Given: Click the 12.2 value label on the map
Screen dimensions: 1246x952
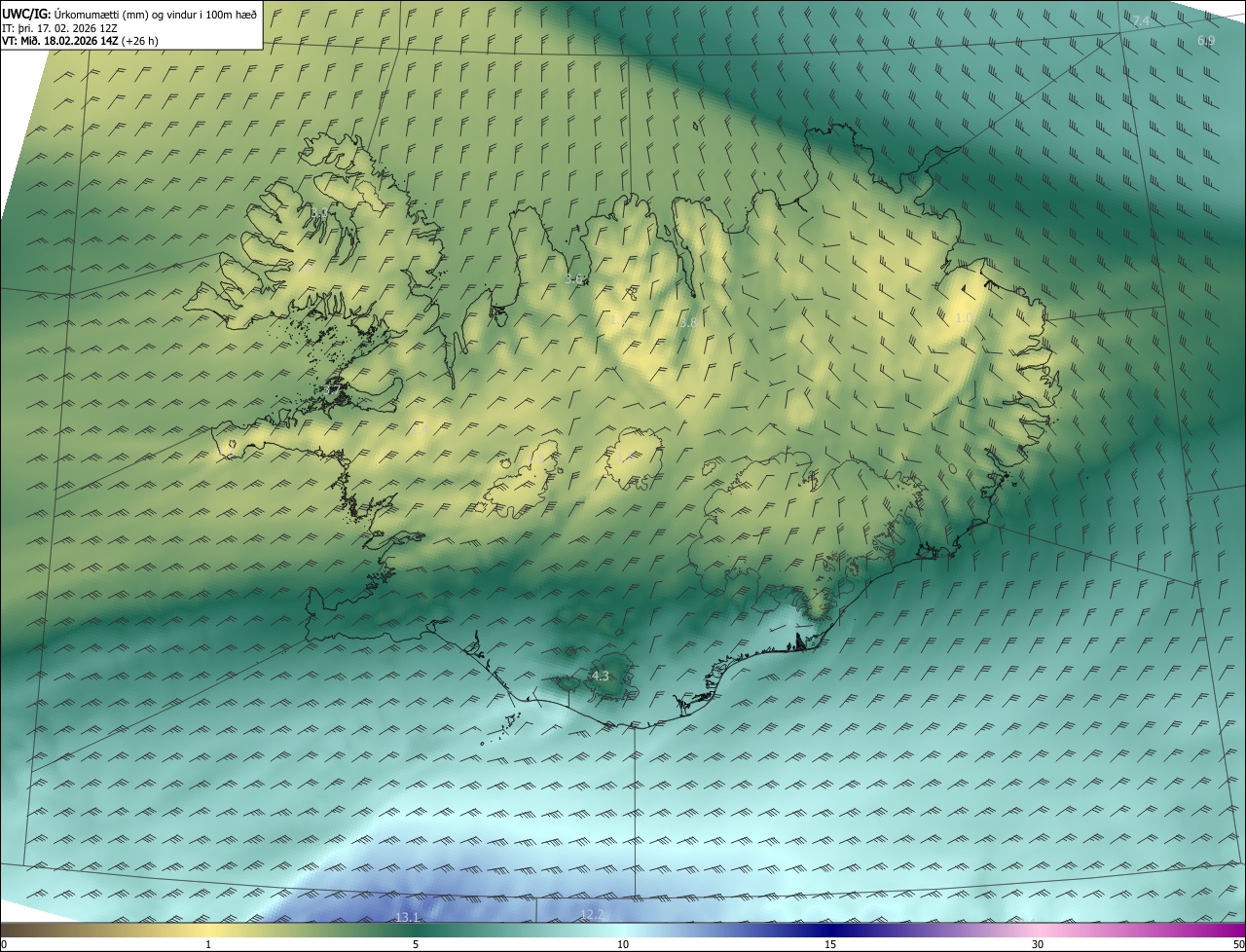Looking at the screenshot, I should pyautogui.click(x=591, y=914).
